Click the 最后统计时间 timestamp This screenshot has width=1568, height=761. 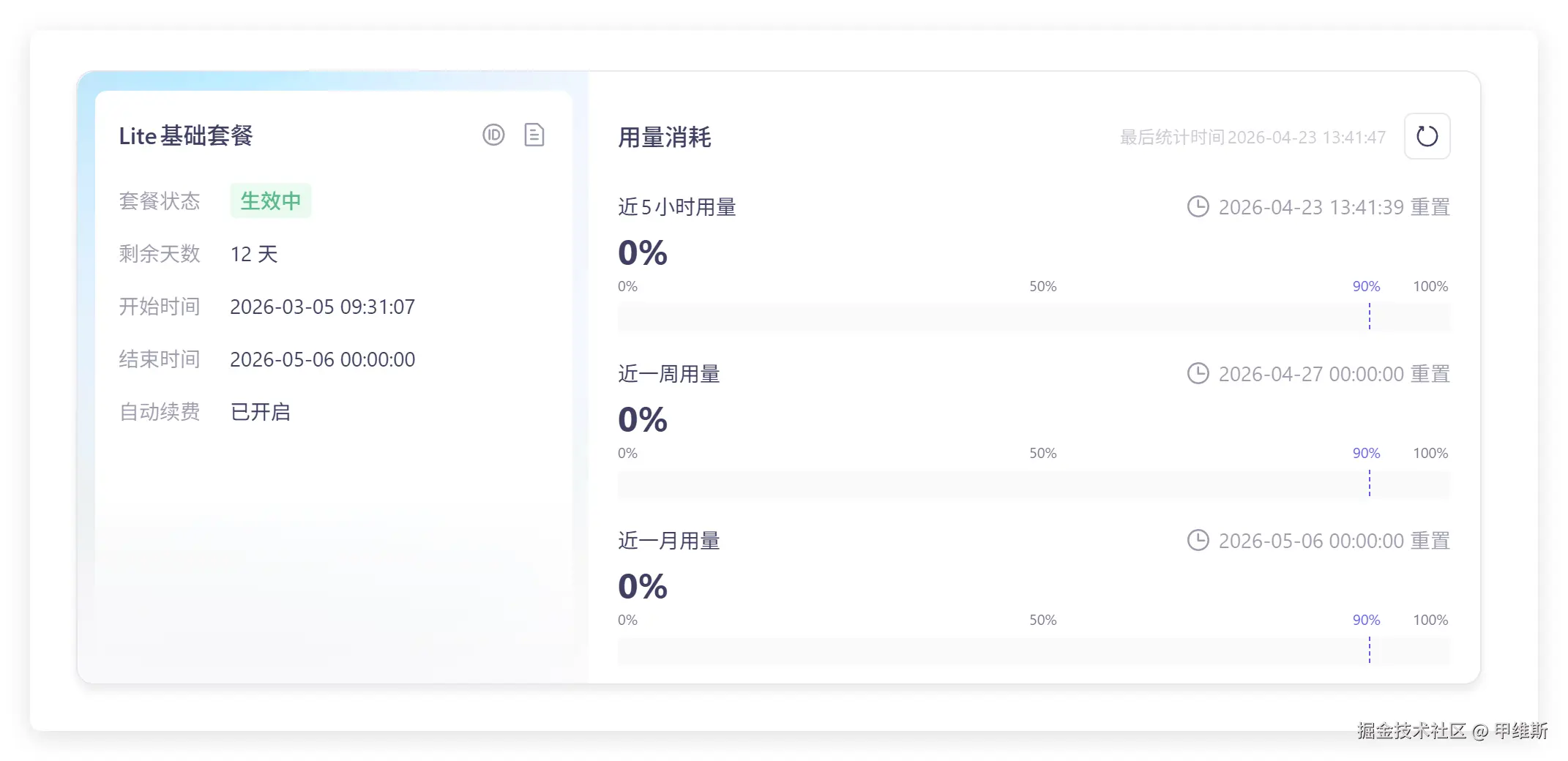(1252, 138)
